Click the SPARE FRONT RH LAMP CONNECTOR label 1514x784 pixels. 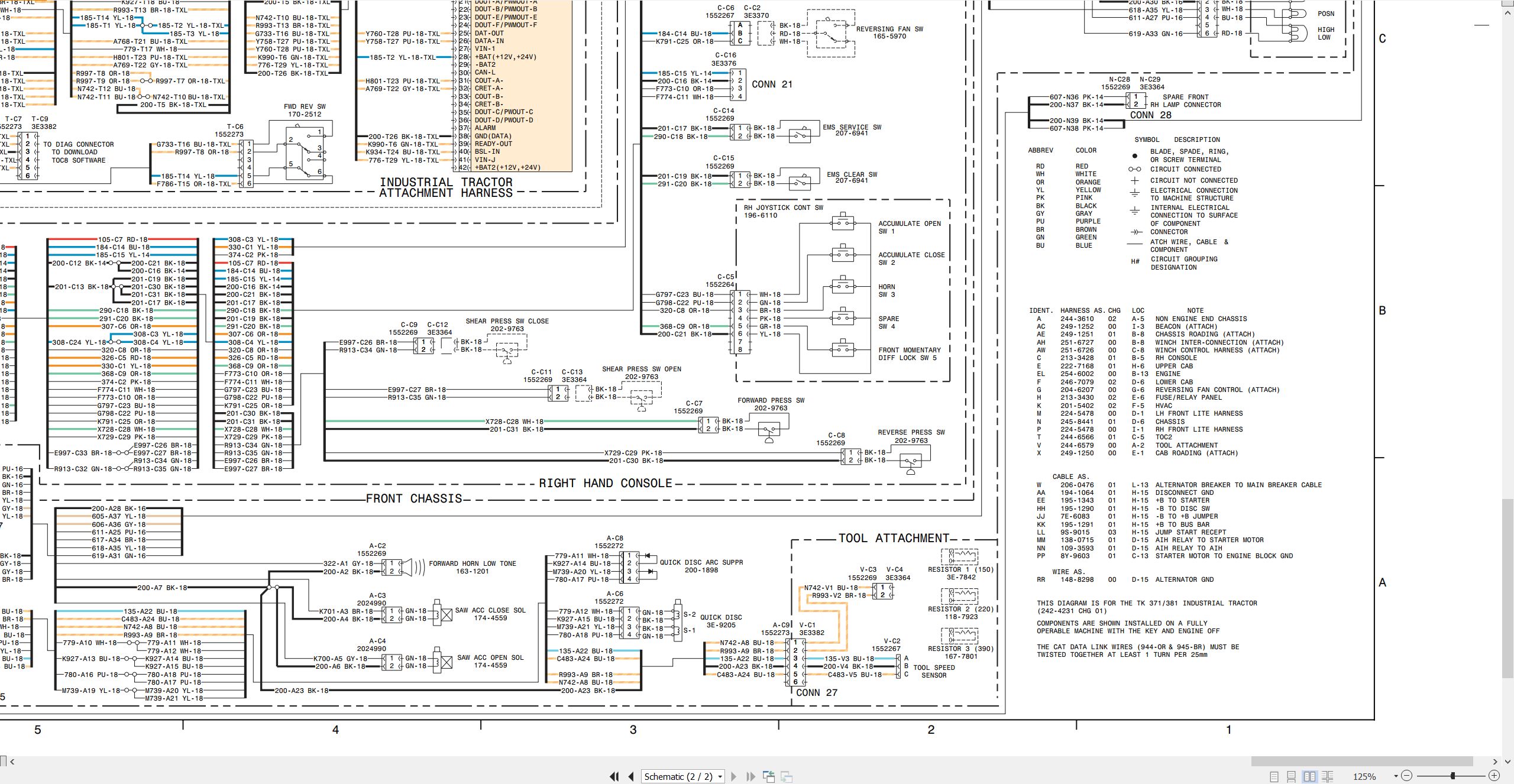[1185, 101]
